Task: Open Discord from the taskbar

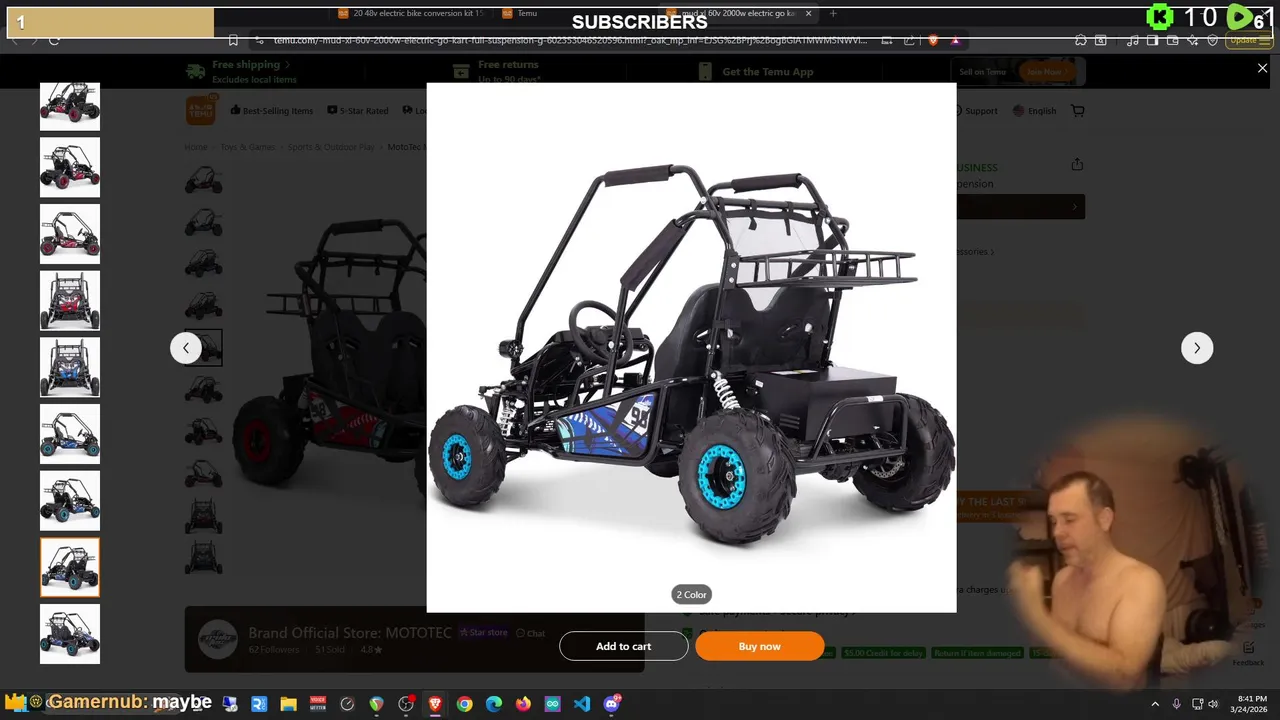Action: click(612, 704)
